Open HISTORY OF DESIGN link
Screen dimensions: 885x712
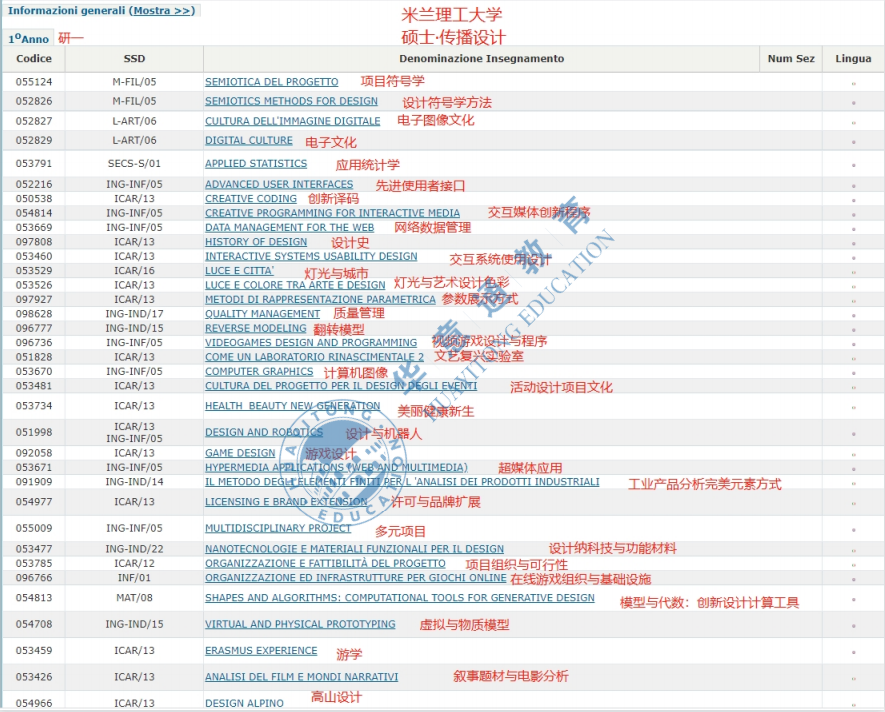[256, 242]
